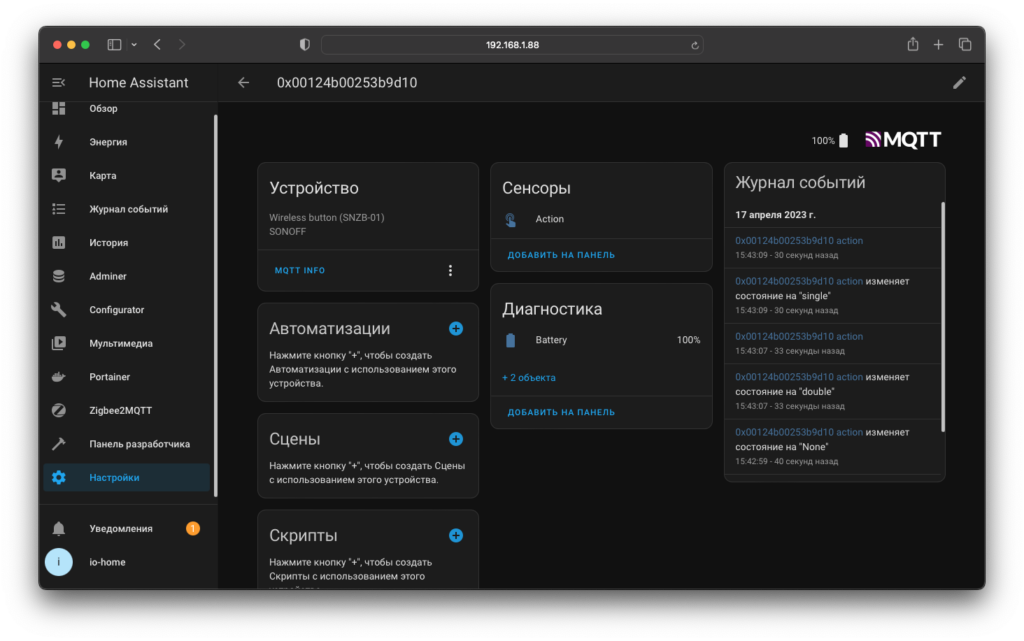Click the sidebar scrollbar

215,305
